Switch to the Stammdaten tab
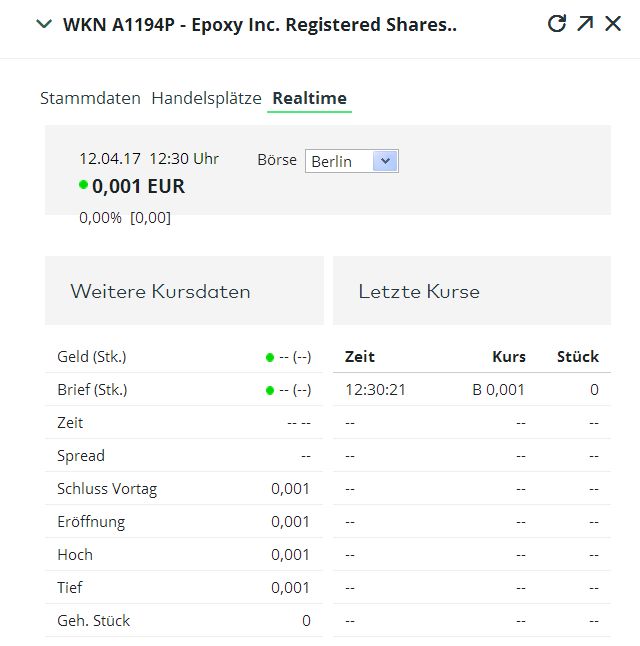The image size is (640, 646). click(90, 98)
